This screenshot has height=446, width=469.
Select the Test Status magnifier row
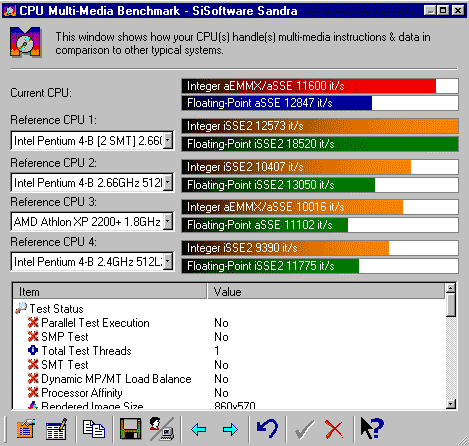[x=49, y=308]
